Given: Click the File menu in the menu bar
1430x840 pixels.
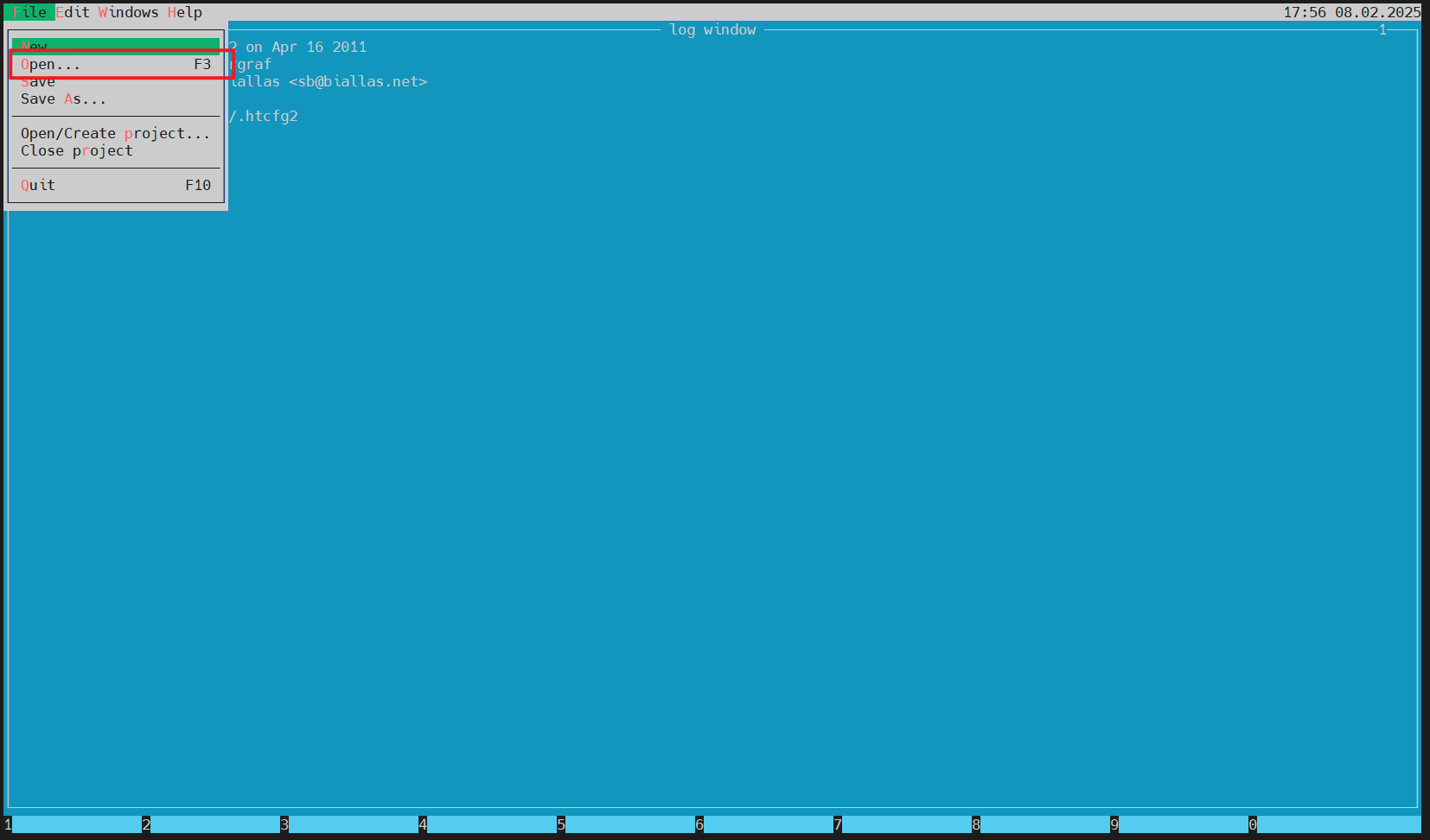Looking at the screenshot, I should [x=29, y=12].
